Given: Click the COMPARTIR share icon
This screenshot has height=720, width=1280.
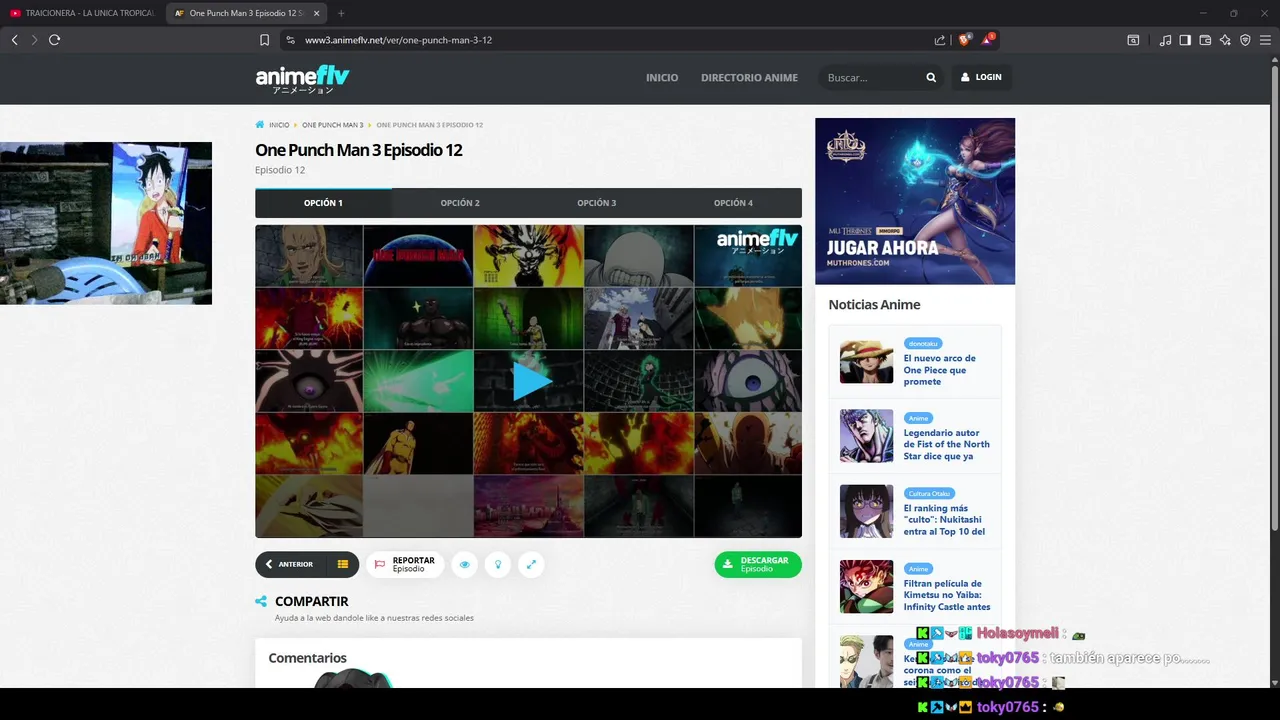Looking at the screenshot, I should click(x=261, y=602).
